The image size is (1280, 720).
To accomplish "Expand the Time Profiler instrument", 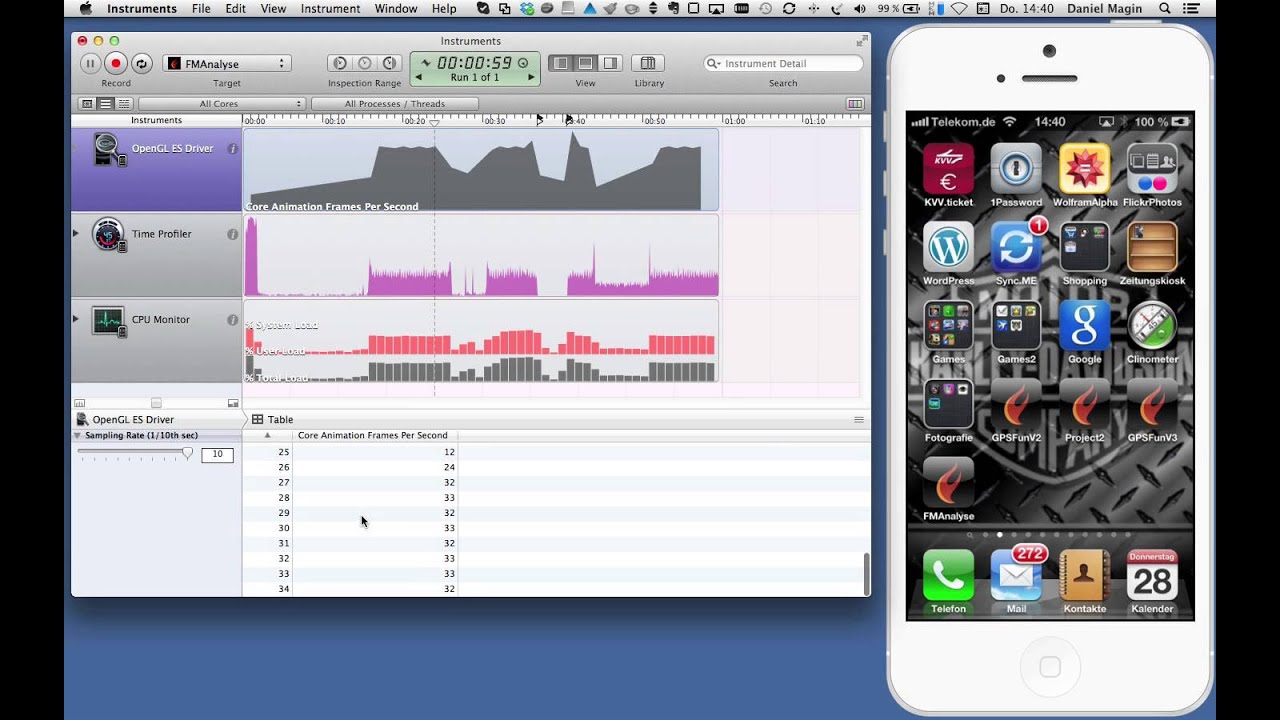I will (x=75, y=234).
